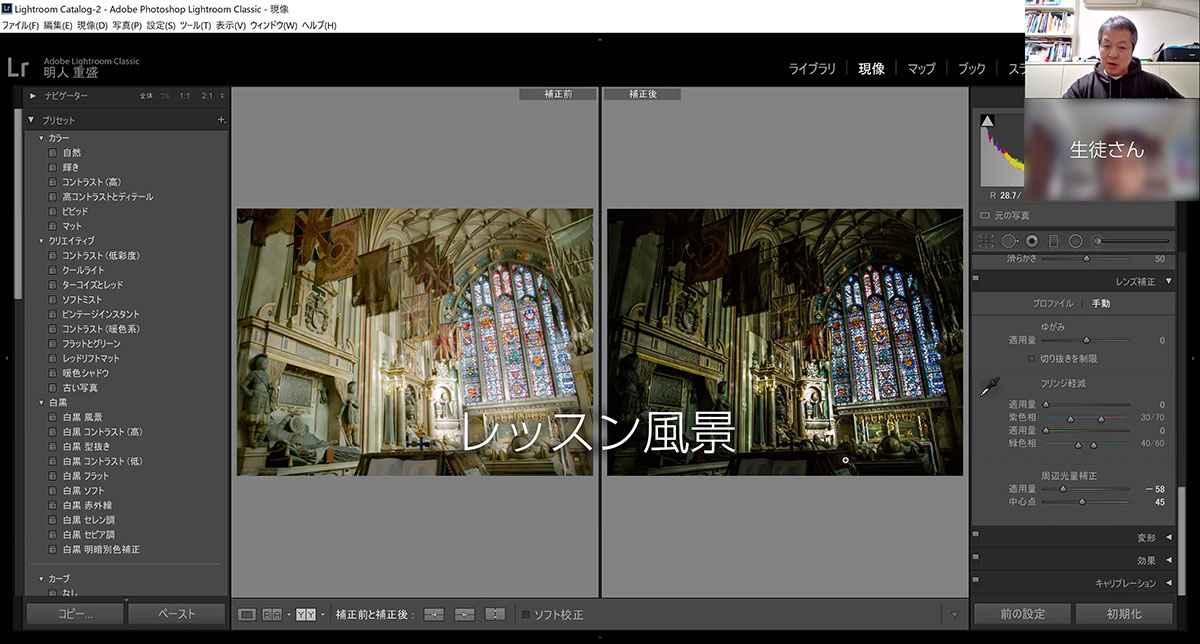
Task: Add new preset with plus icon
Action: 221,120
